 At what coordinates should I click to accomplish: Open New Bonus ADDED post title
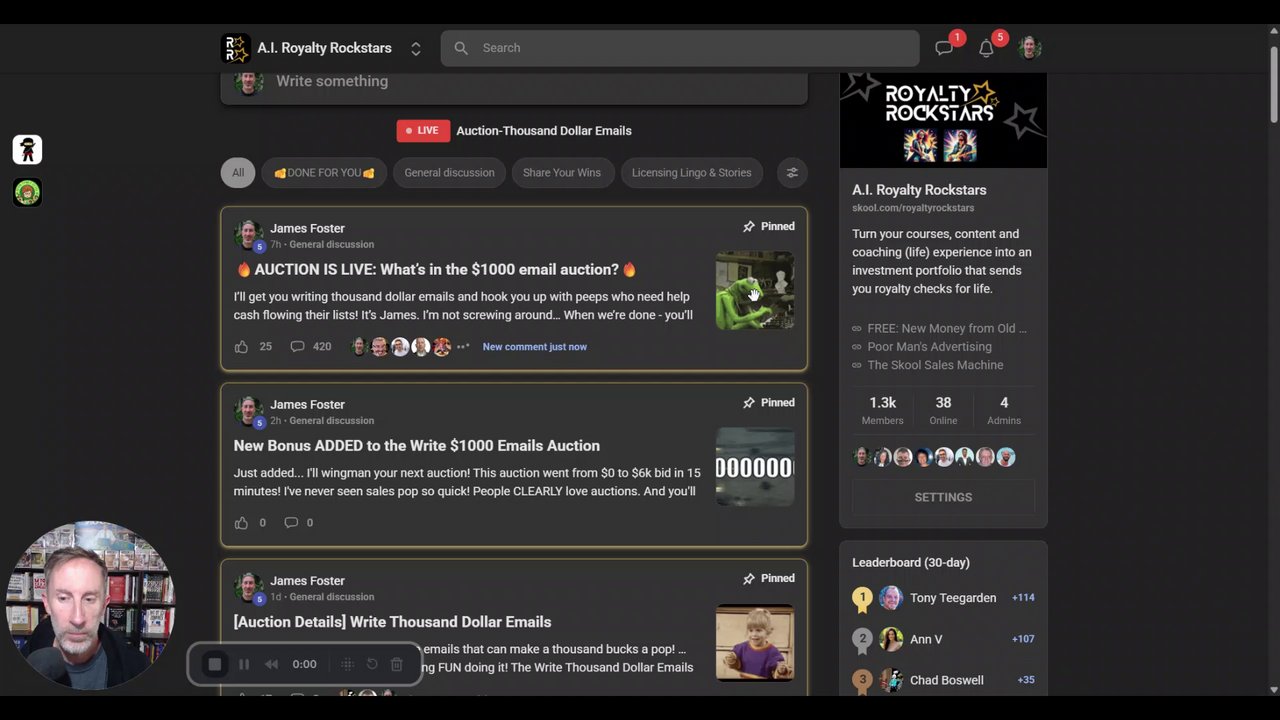417,446
